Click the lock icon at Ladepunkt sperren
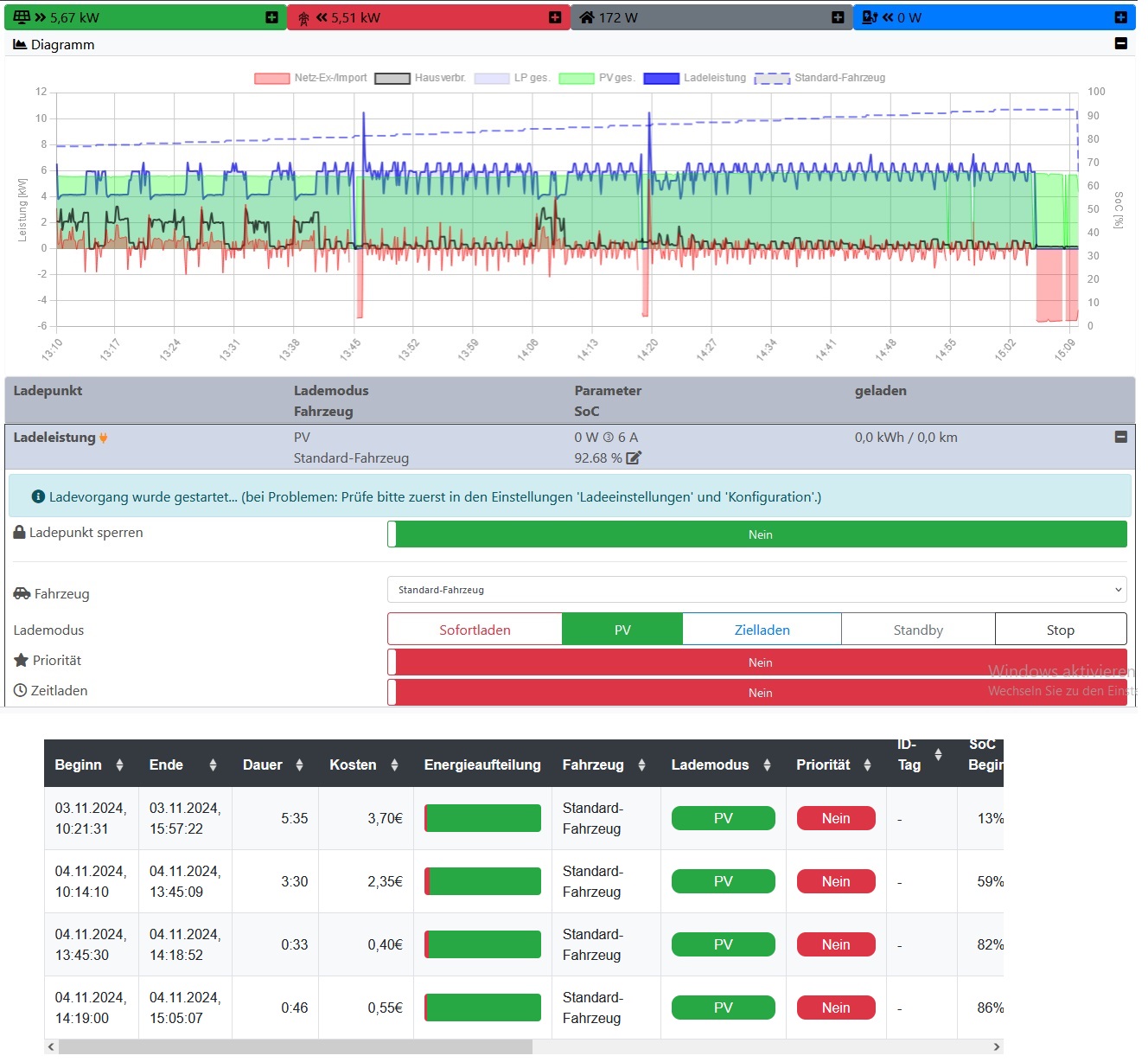The image size is (1148, 1062). coord(19,532)
